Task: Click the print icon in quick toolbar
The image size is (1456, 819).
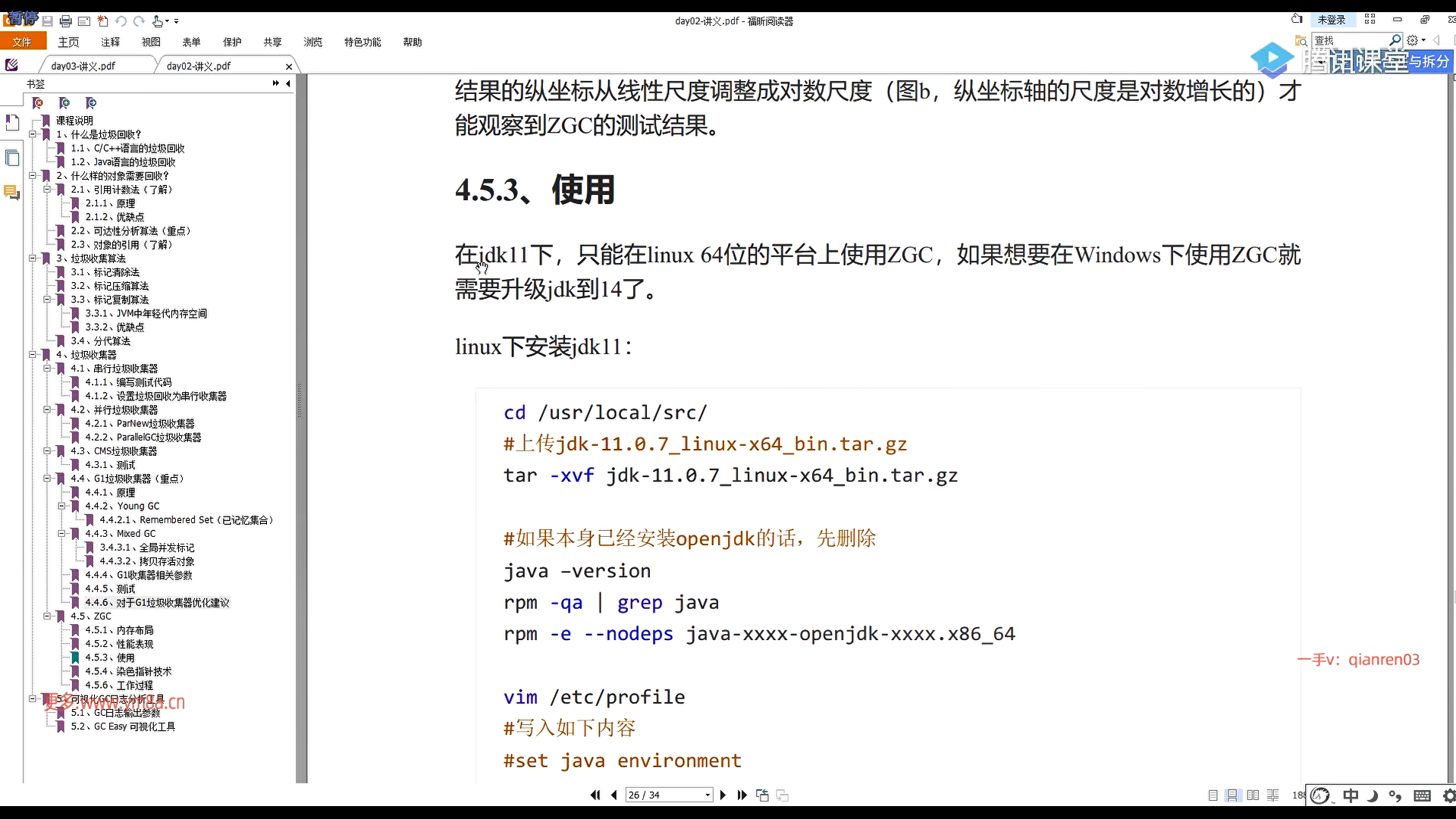Action: 65,21
